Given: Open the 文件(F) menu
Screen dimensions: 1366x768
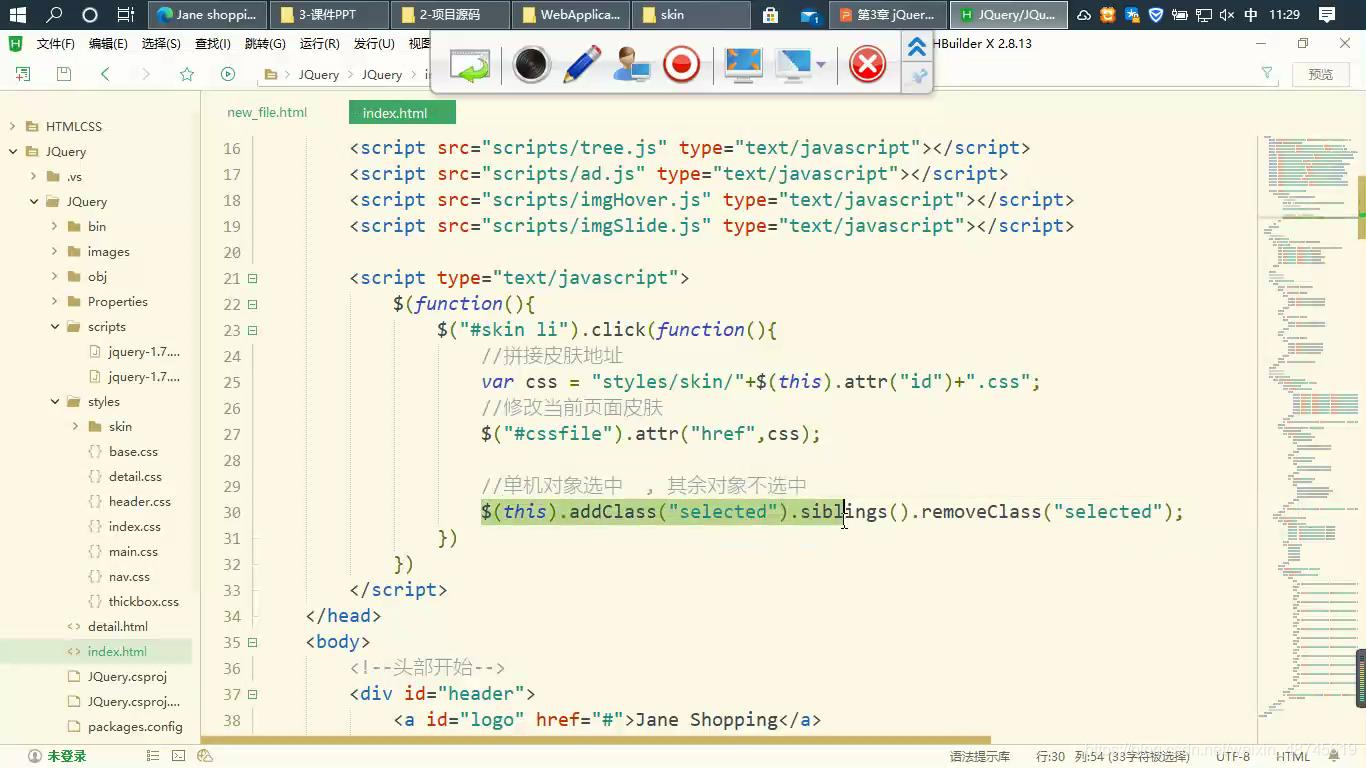Looking at the screenshot, I should (x=55, y=44).
